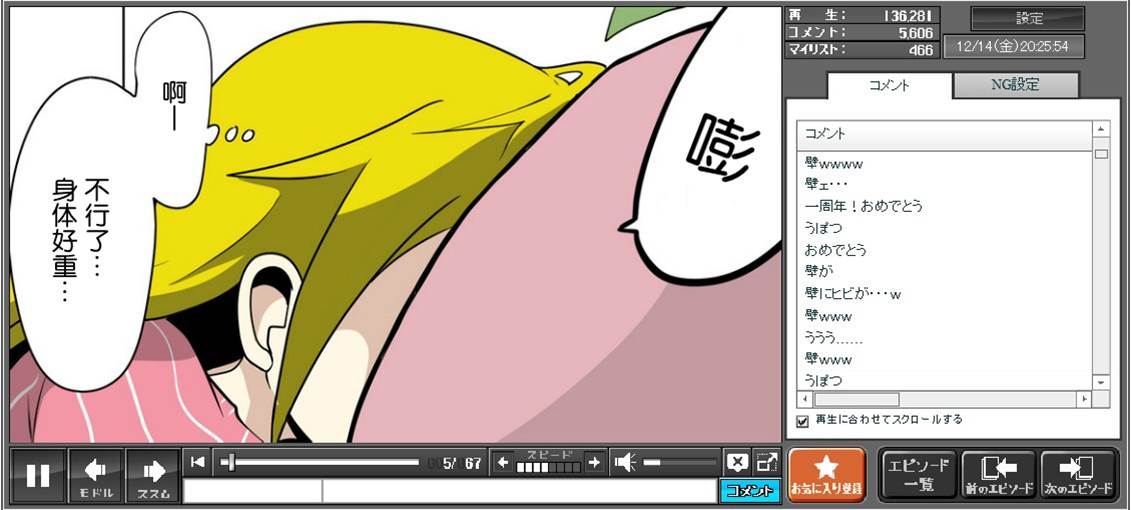Image resolution: width=1131 pixels, height=510 pixels.
Task: Go to the next episode (次のエピソード)
Action: tap(1077, 474)
